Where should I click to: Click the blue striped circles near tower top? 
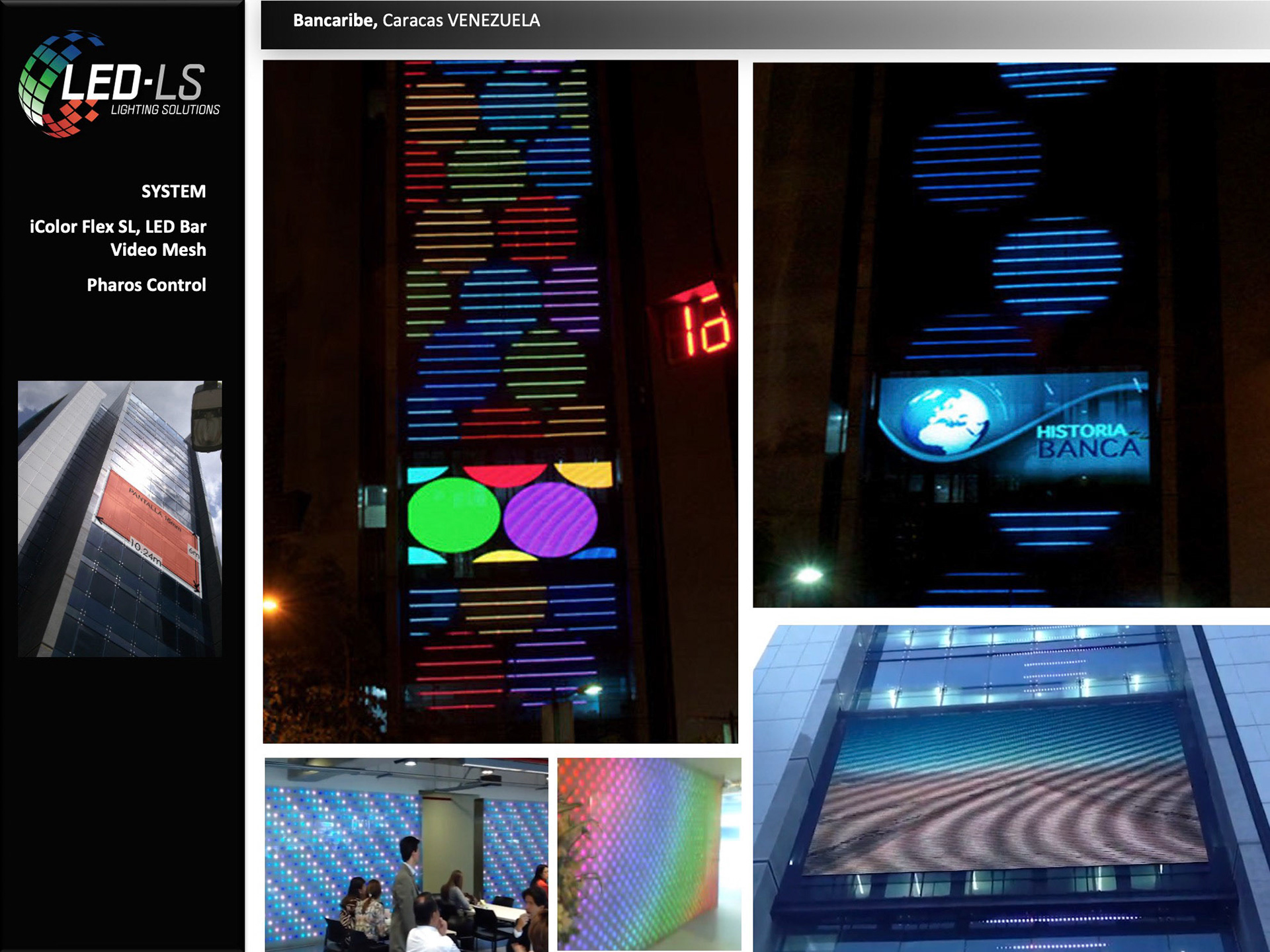click(x=977, y=161)
